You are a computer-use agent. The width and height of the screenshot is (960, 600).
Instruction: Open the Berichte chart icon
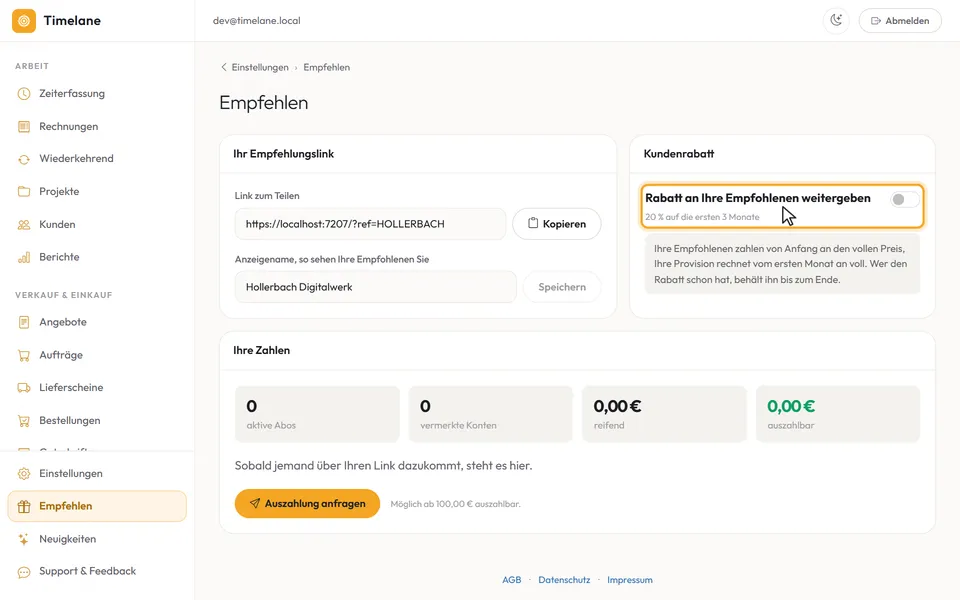click(24, 257)
